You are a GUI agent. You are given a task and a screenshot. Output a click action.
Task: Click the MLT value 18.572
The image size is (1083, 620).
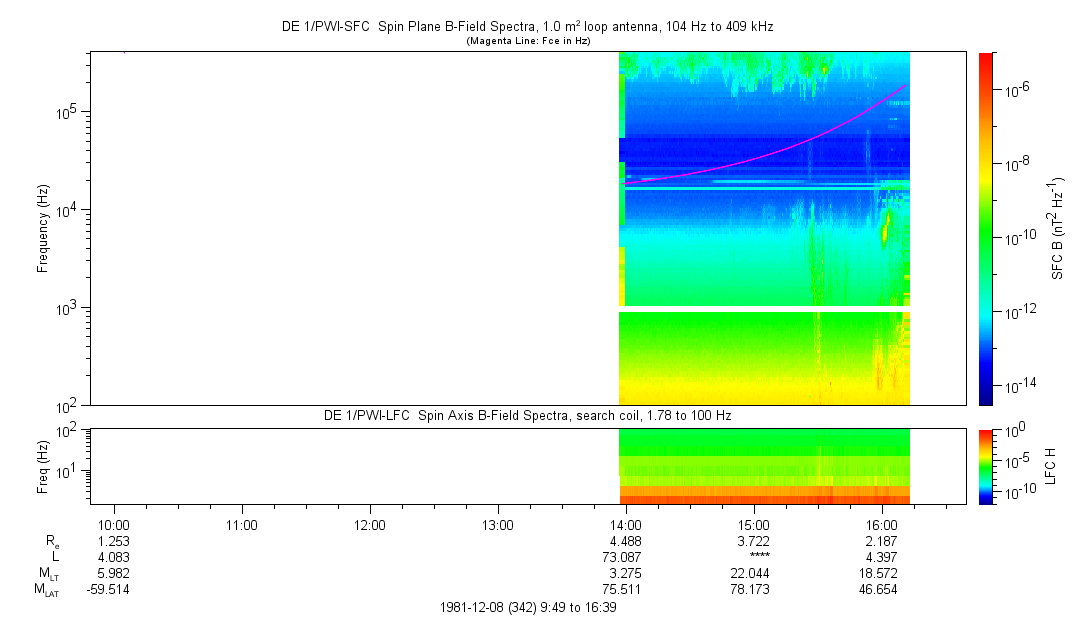click(881, 573)
